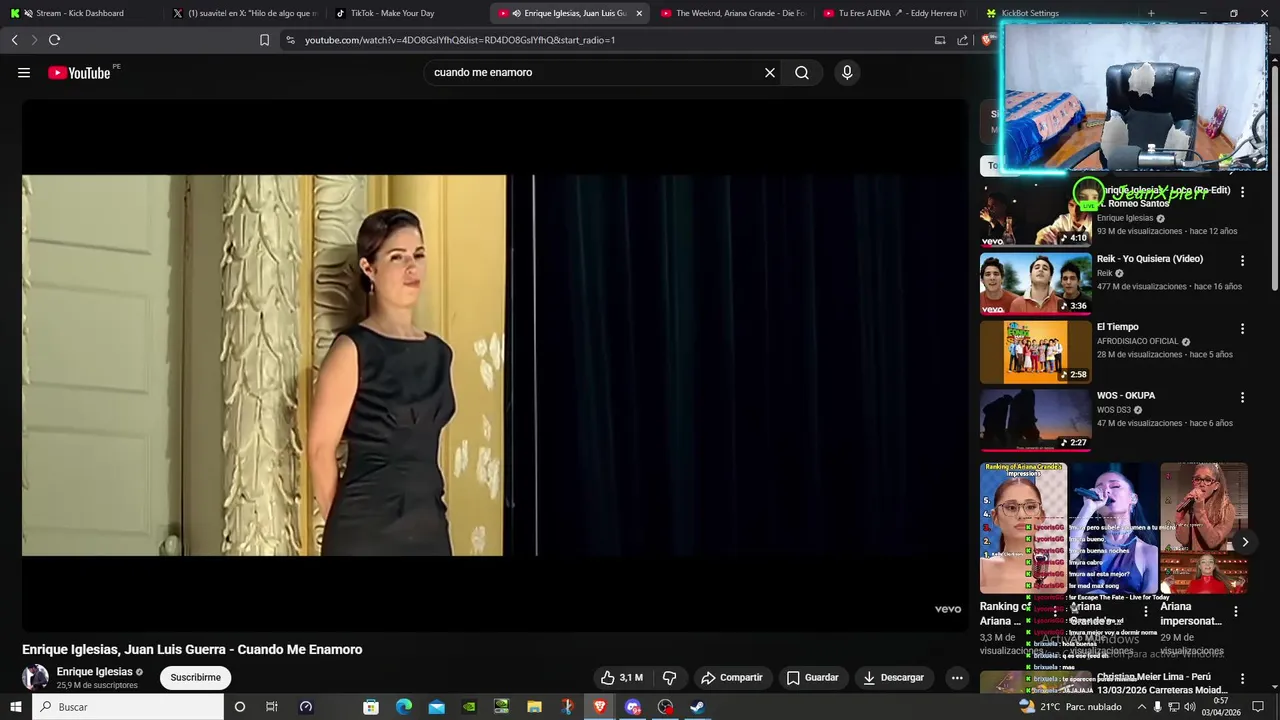
Task: Download the video with Descargar
Action: [893, 678]
